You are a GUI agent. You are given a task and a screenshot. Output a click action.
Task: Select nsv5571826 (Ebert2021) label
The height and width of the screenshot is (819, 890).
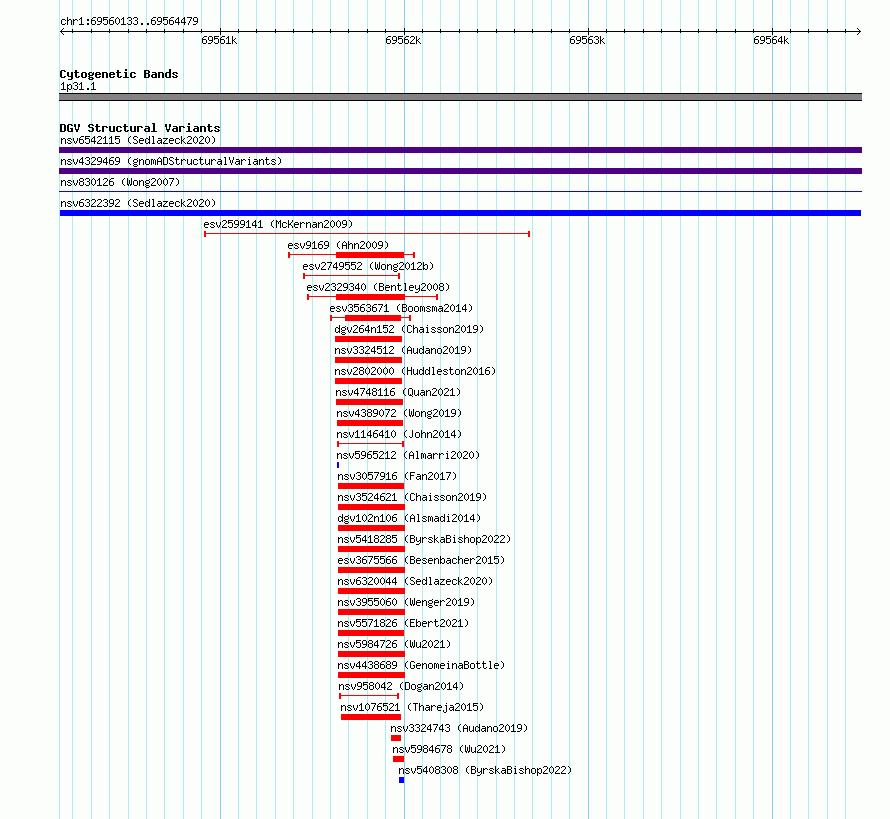tap(404, 623)
